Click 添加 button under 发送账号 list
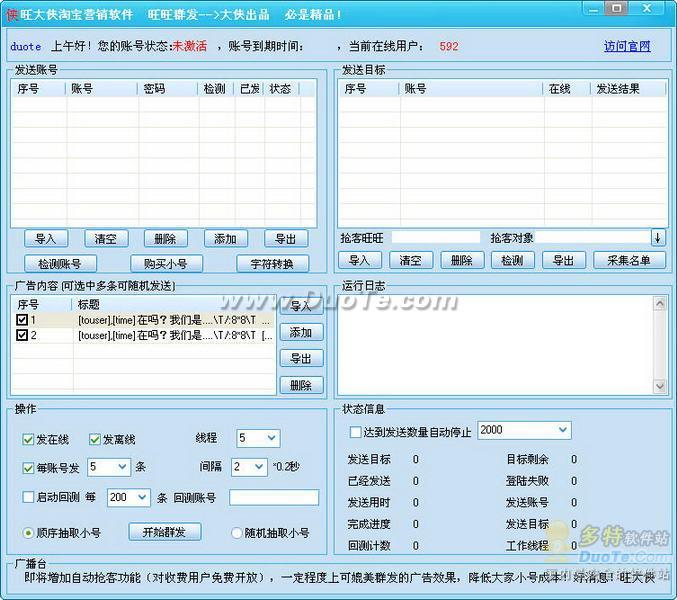Image resolution: width=677 pixels, height=600 pixels. [x=226, y=238]
